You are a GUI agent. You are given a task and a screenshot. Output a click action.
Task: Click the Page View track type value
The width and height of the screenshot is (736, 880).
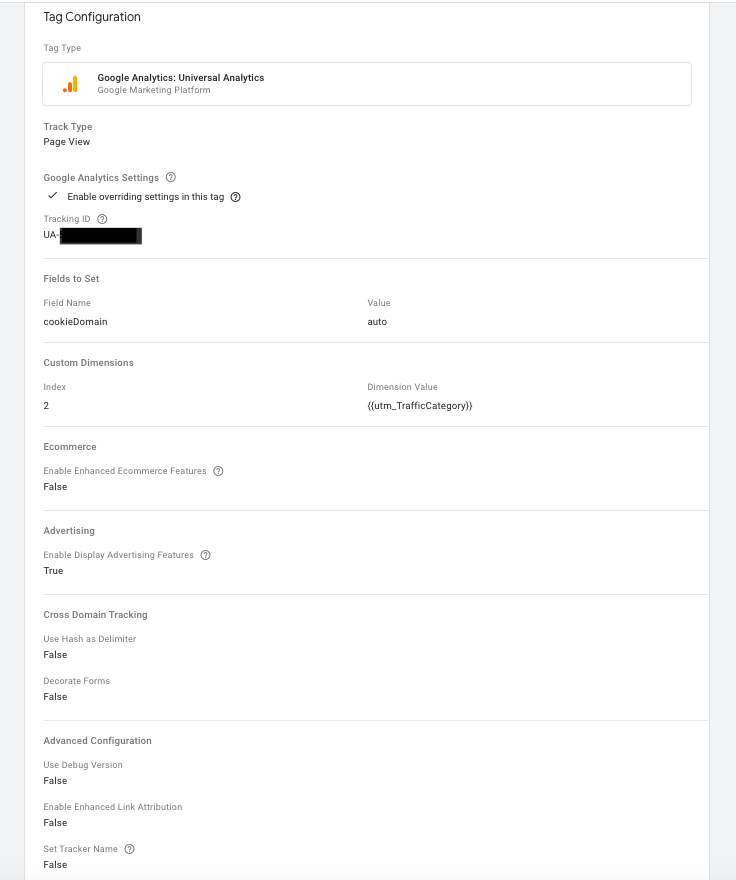coord(67,142)
